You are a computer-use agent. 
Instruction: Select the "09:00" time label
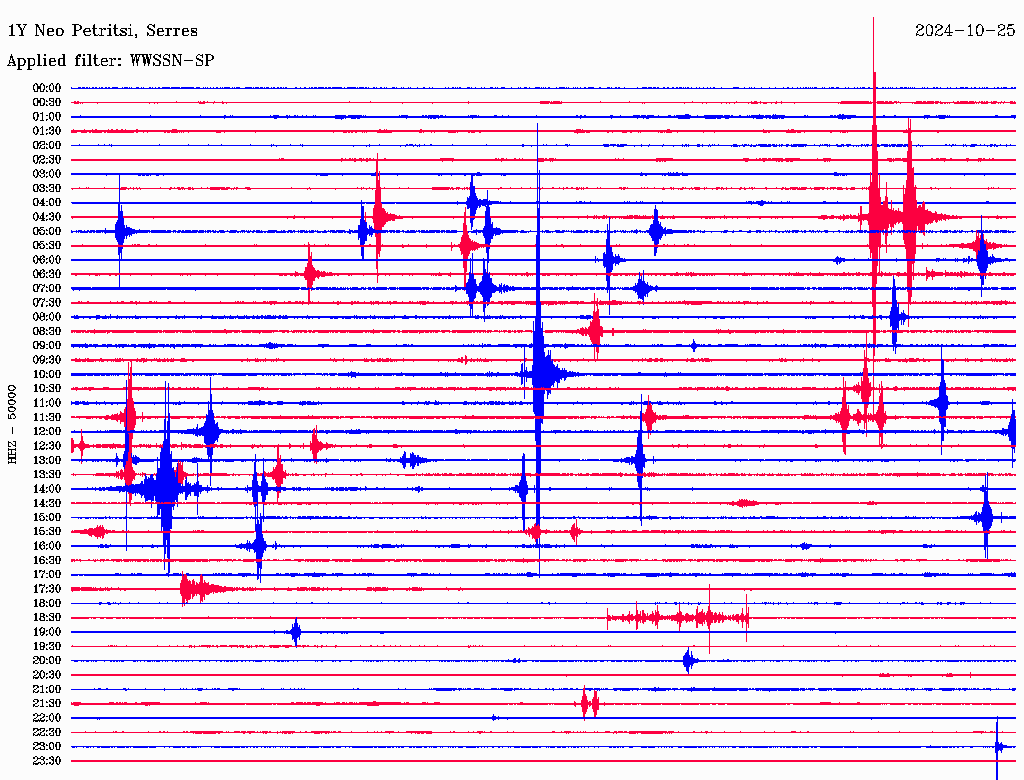46,346
